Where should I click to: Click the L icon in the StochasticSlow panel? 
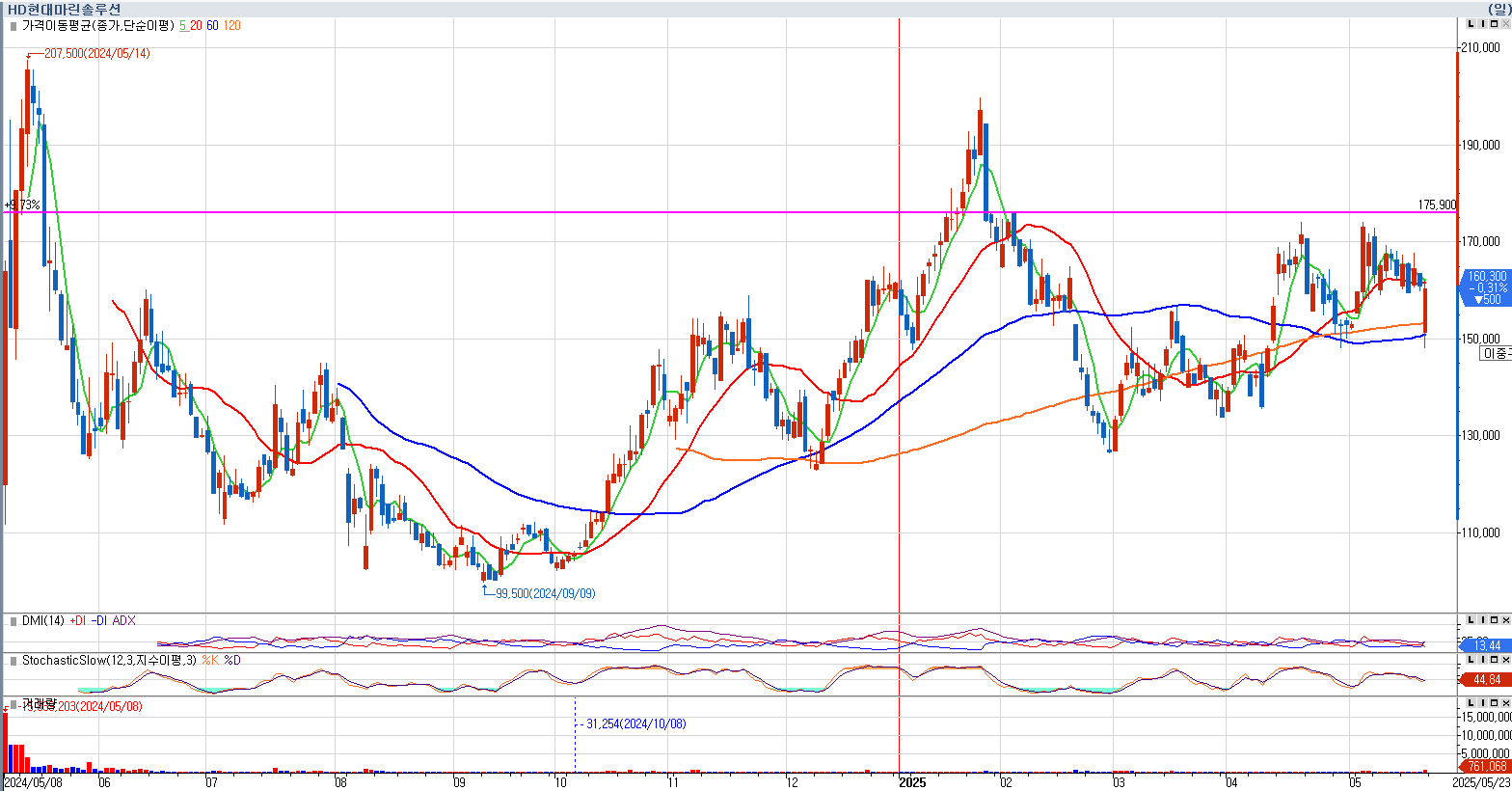tap(1471, 659)
